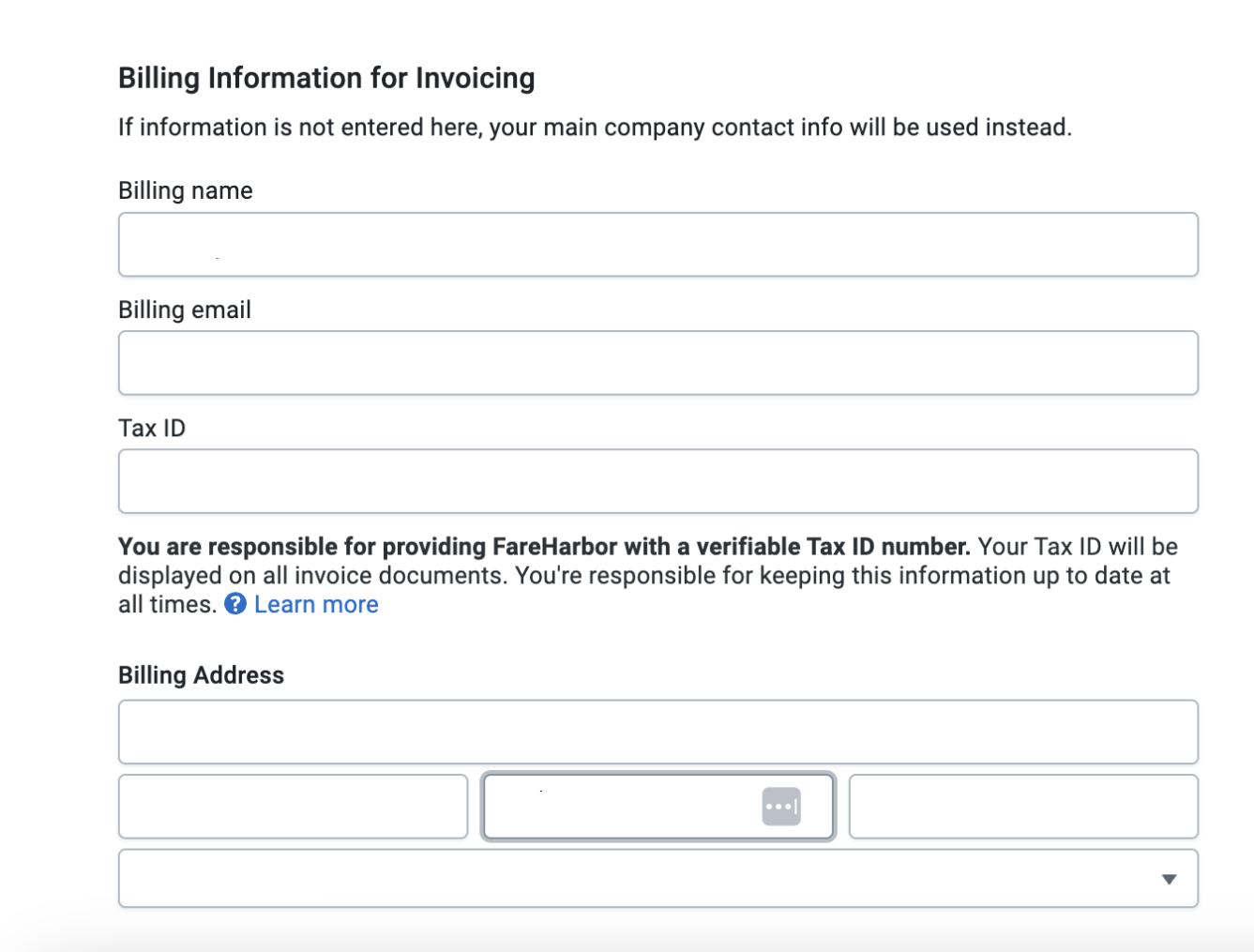Expand the bottom selector with the triangle
The height and width of the screenshot is (952, 1254).
pos(1169,879)
